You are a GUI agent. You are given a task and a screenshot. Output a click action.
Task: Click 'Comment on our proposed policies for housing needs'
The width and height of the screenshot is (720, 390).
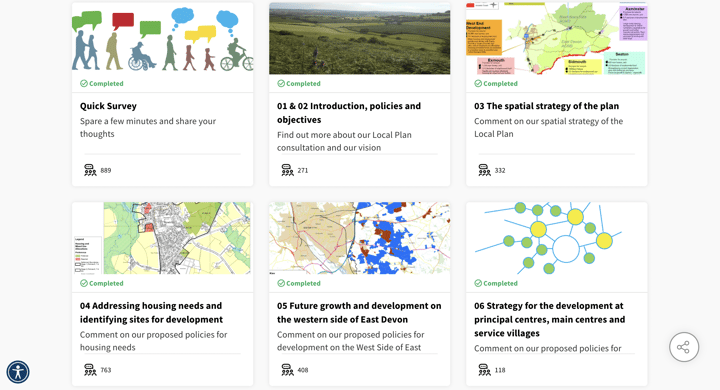coord(153,341)
